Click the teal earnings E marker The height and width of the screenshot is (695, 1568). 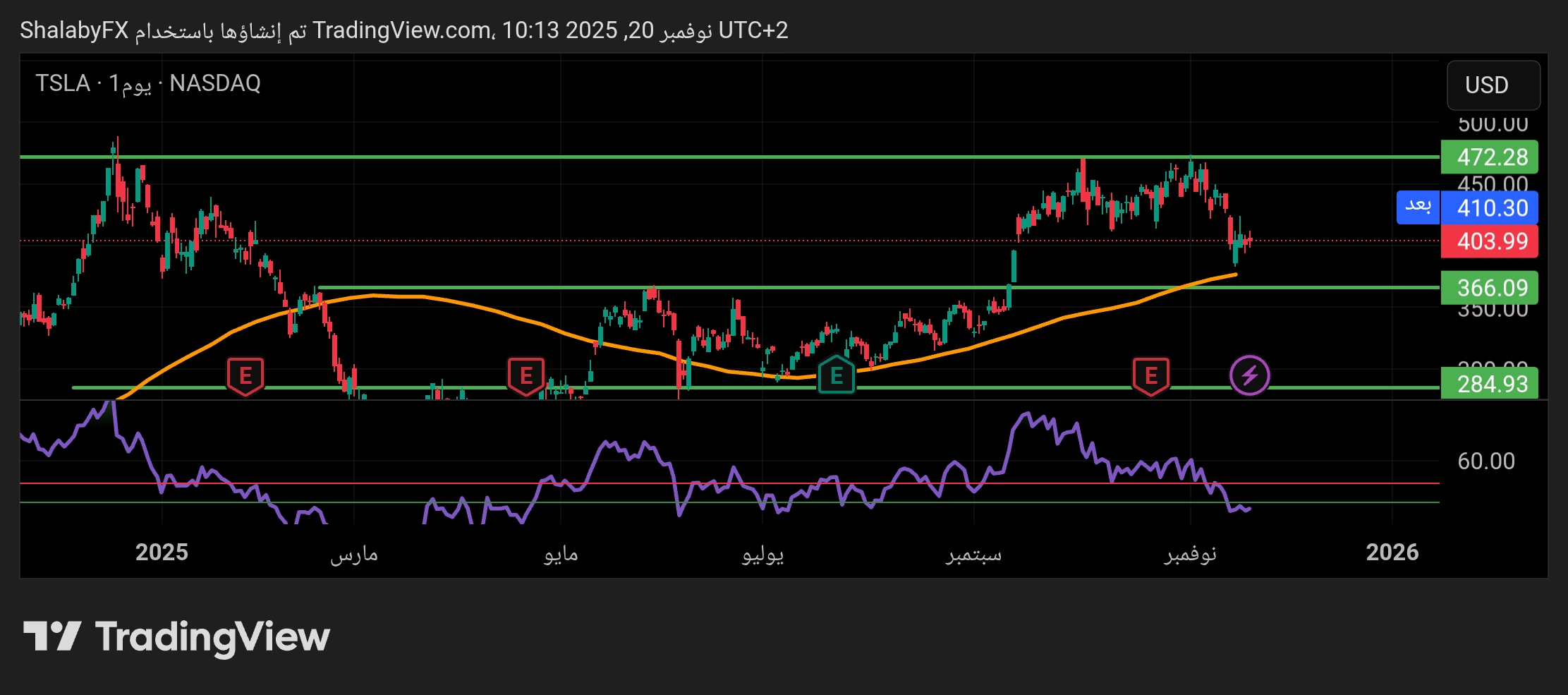tap(836, 375)
